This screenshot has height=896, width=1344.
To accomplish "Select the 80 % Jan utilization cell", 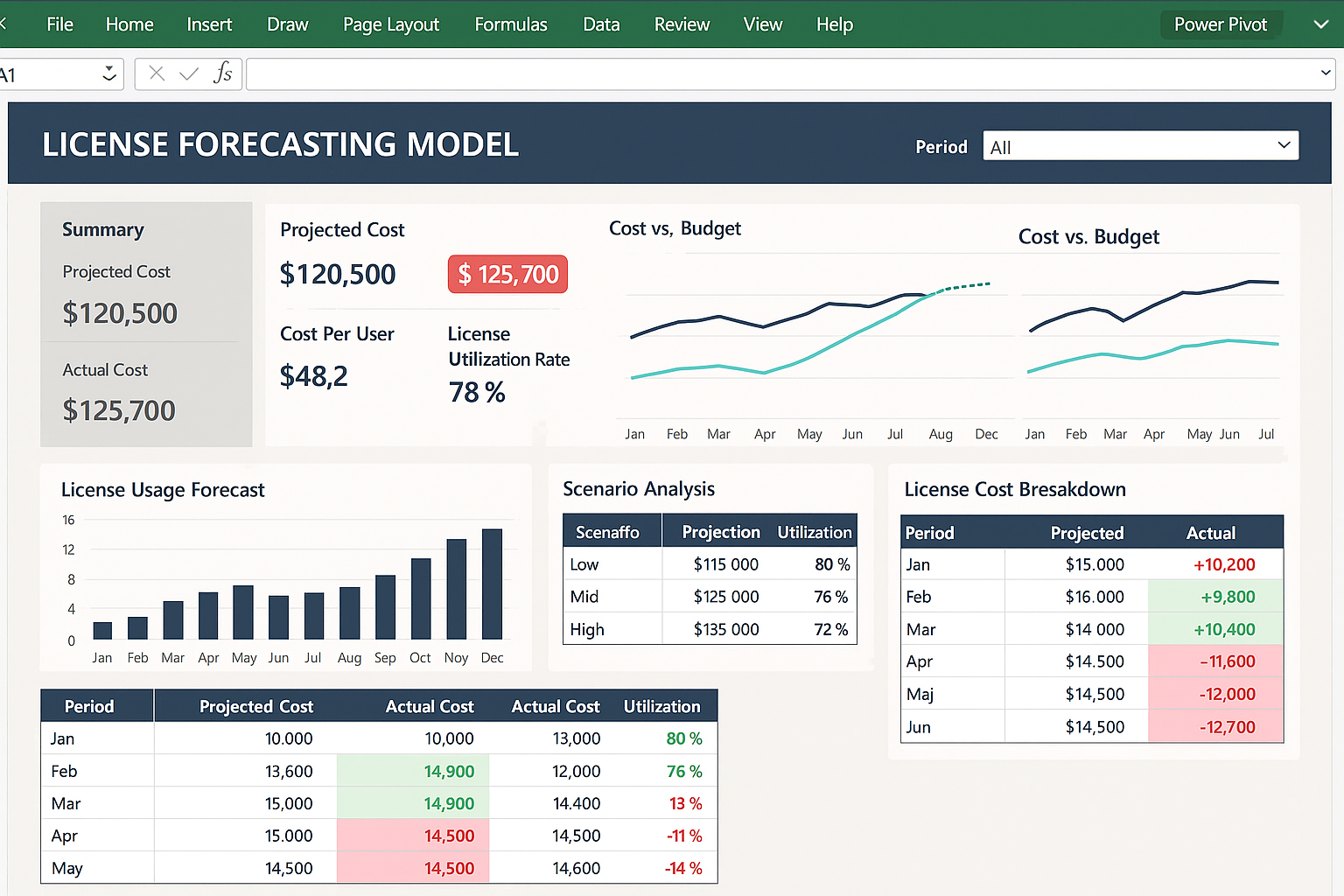I will (x=684, y=738).
